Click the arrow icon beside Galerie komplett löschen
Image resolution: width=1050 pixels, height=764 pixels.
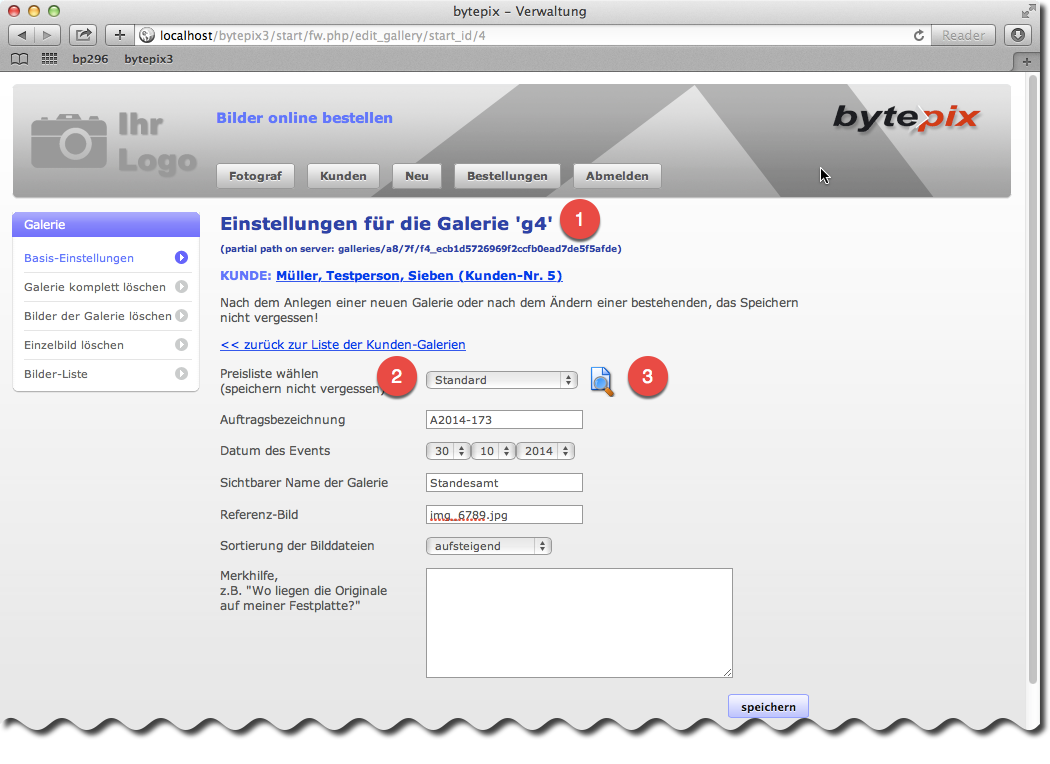coord(181,287)
